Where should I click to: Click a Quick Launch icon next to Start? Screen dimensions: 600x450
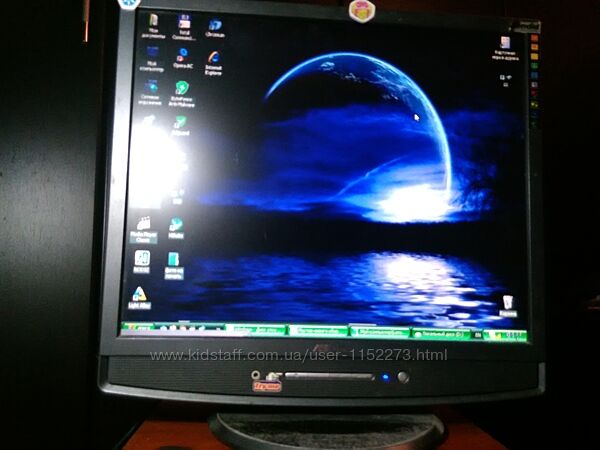coord(163,328)
